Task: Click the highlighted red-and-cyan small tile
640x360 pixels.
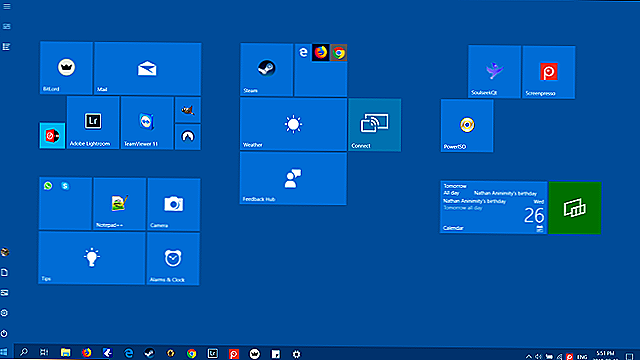Action: (52, 136)
